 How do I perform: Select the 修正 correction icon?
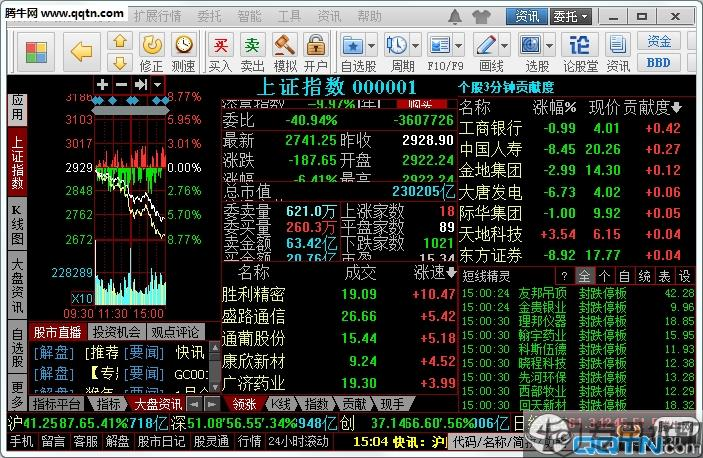point(152,52)
